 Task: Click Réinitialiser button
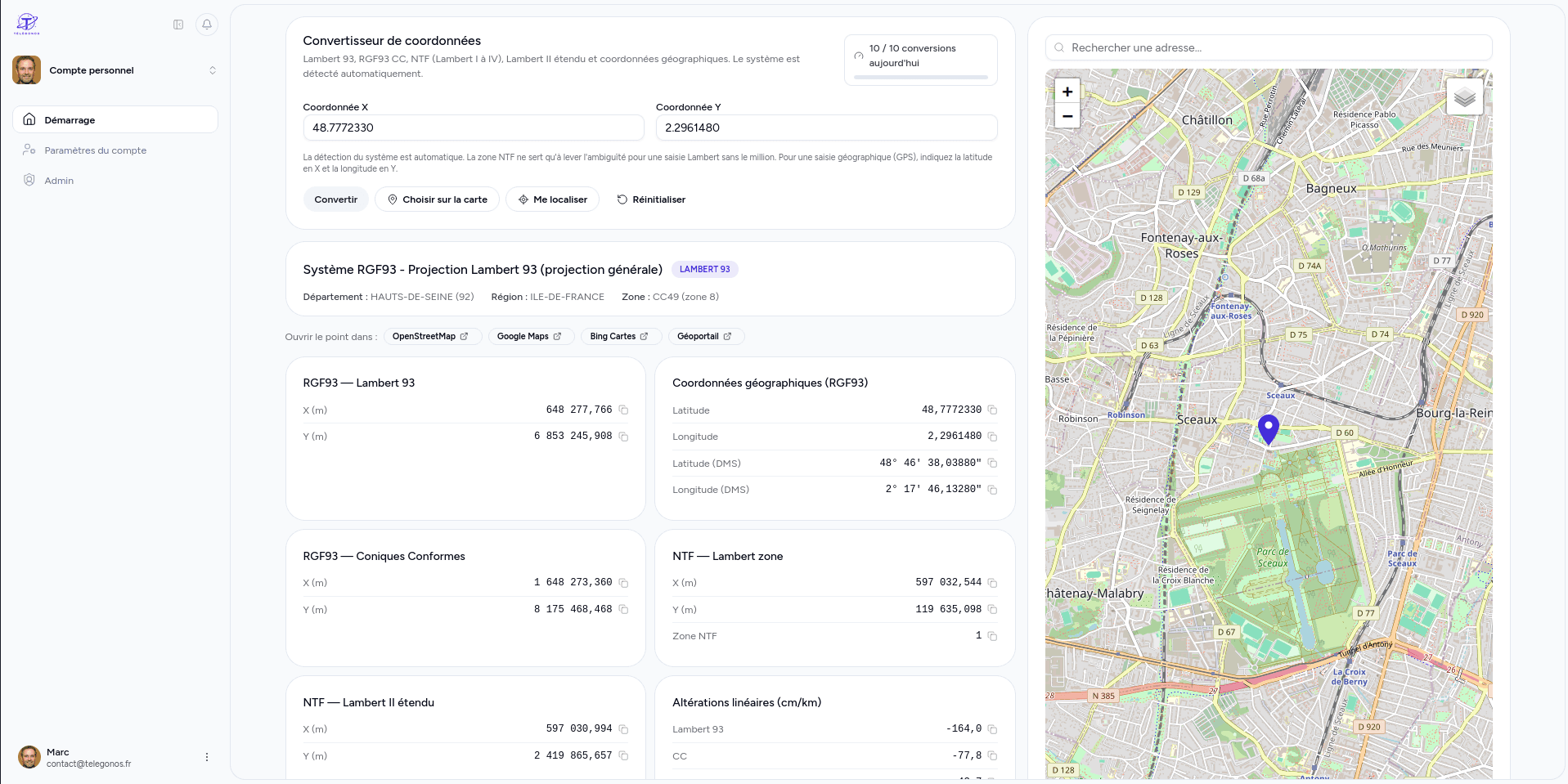click(x=651, y=199)
